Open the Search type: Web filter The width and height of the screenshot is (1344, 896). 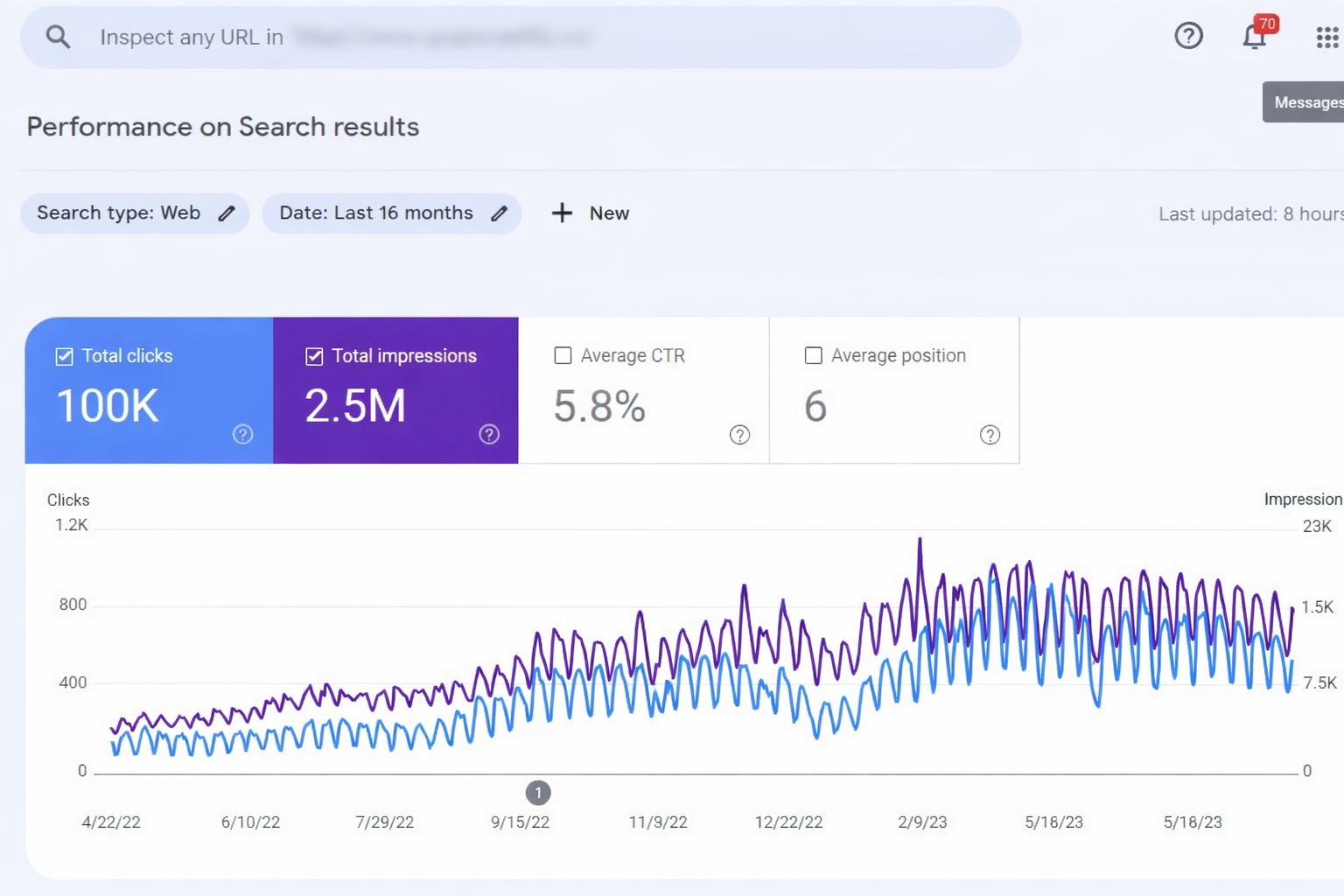tap(119, 213)
